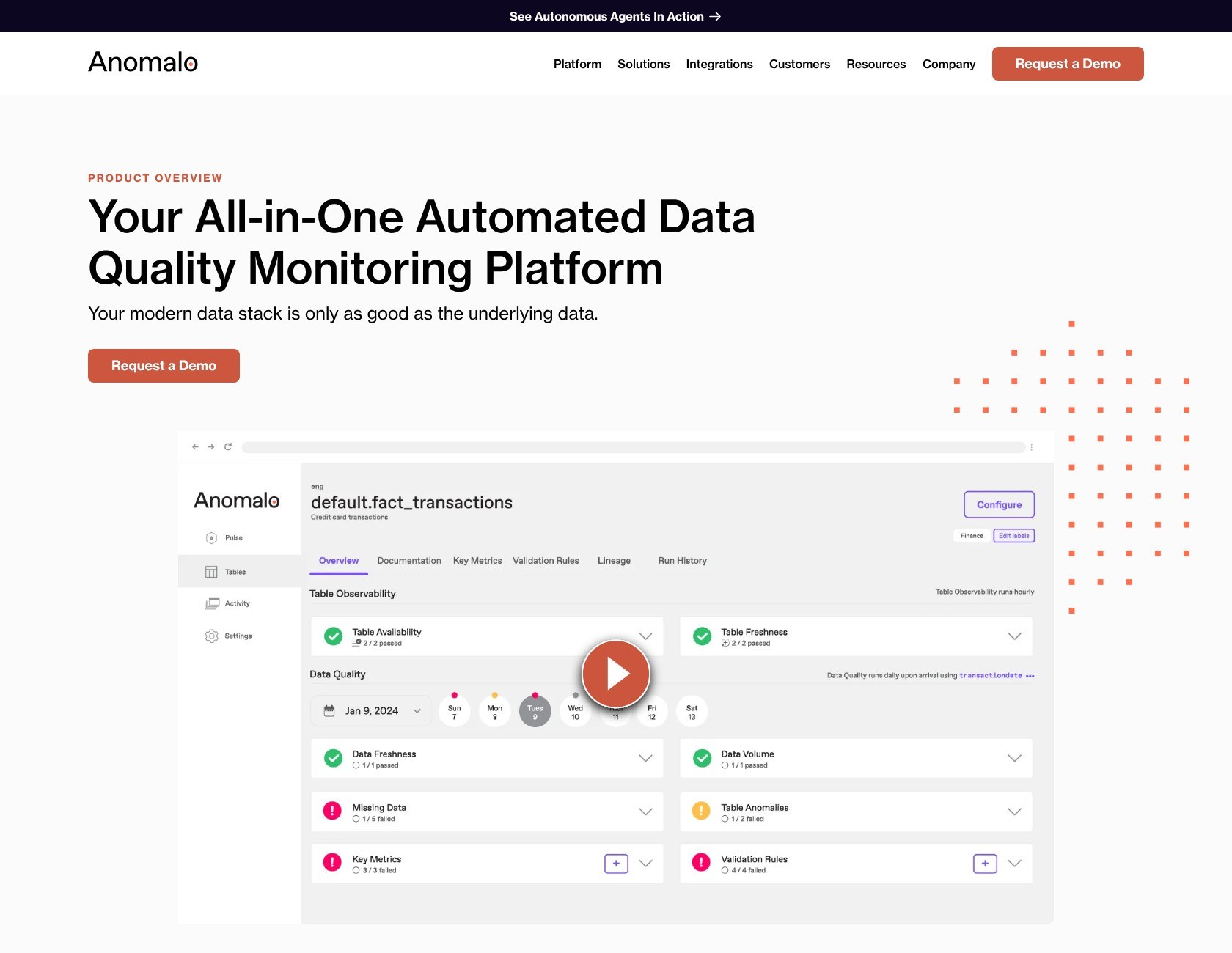Add a Key Metrics item with plus
The width and height of the screenshot is (1232, 953).
click(x=616, y=864)
